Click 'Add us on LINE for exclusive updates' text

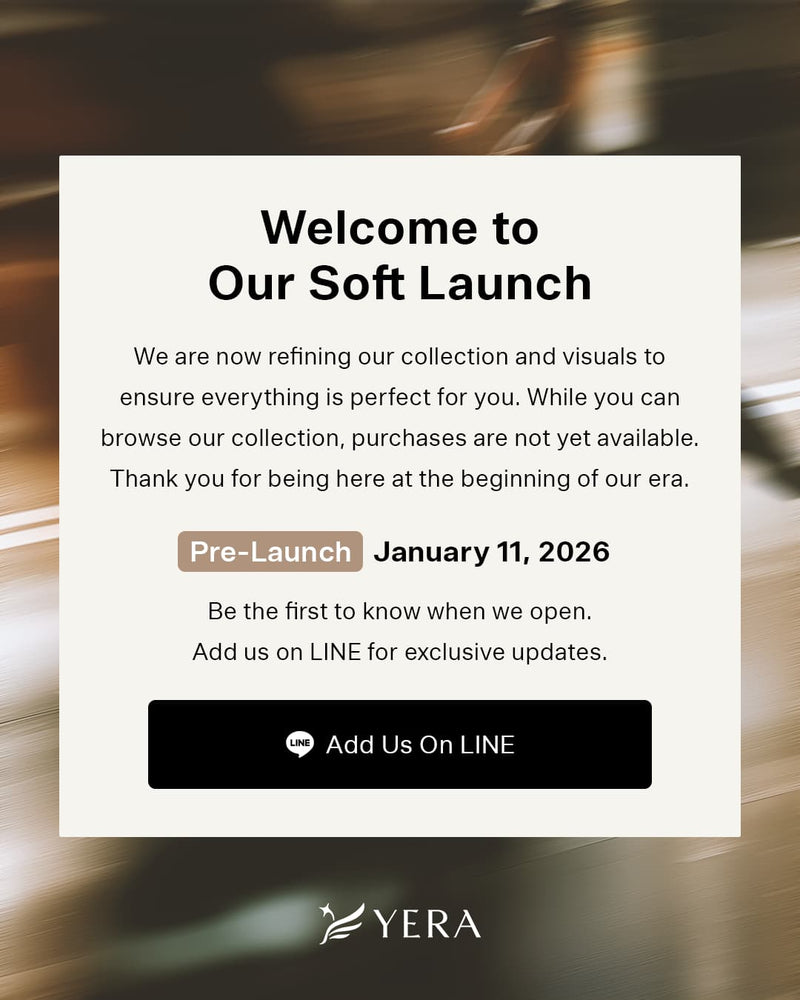[400, 652]
